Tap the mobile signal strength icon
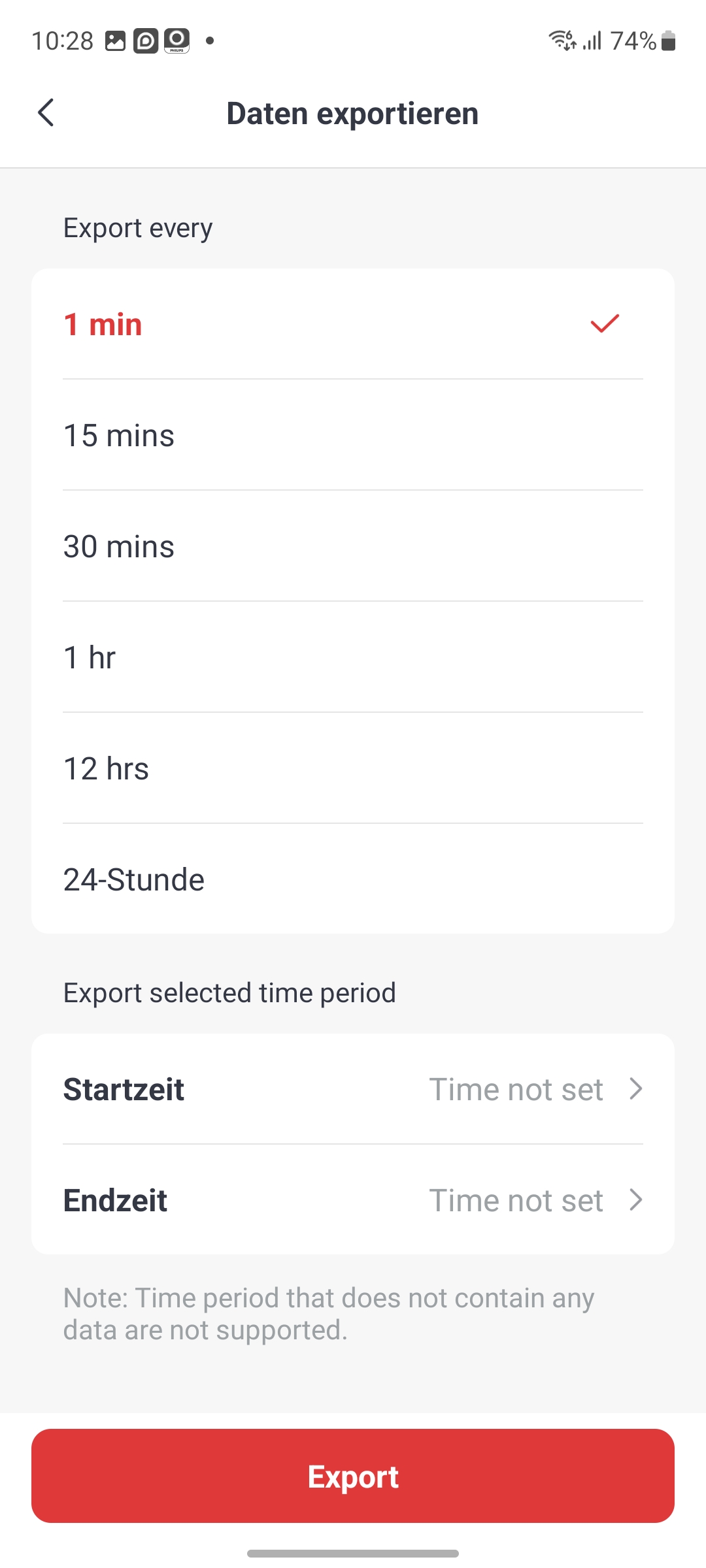This screenshot has height=1568, width=706. (592, 41)
